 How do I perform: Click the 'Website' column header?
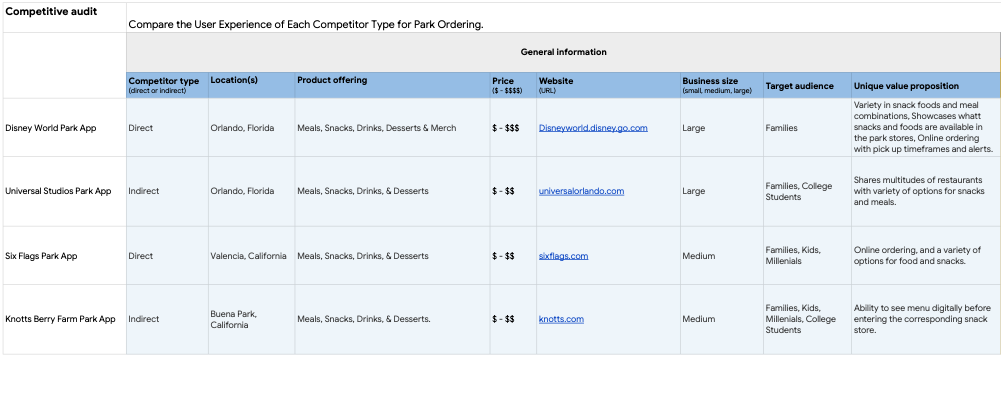pos(608,85)
